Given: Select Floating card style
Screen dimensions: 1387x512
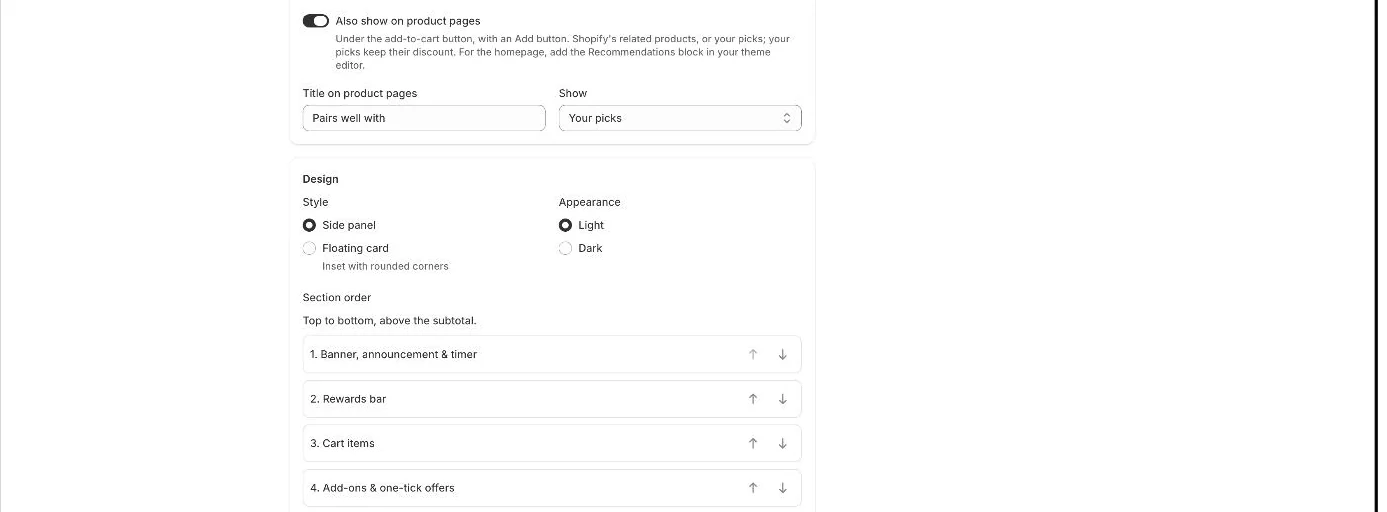Looking at the screenshot, I should (309, 248).
